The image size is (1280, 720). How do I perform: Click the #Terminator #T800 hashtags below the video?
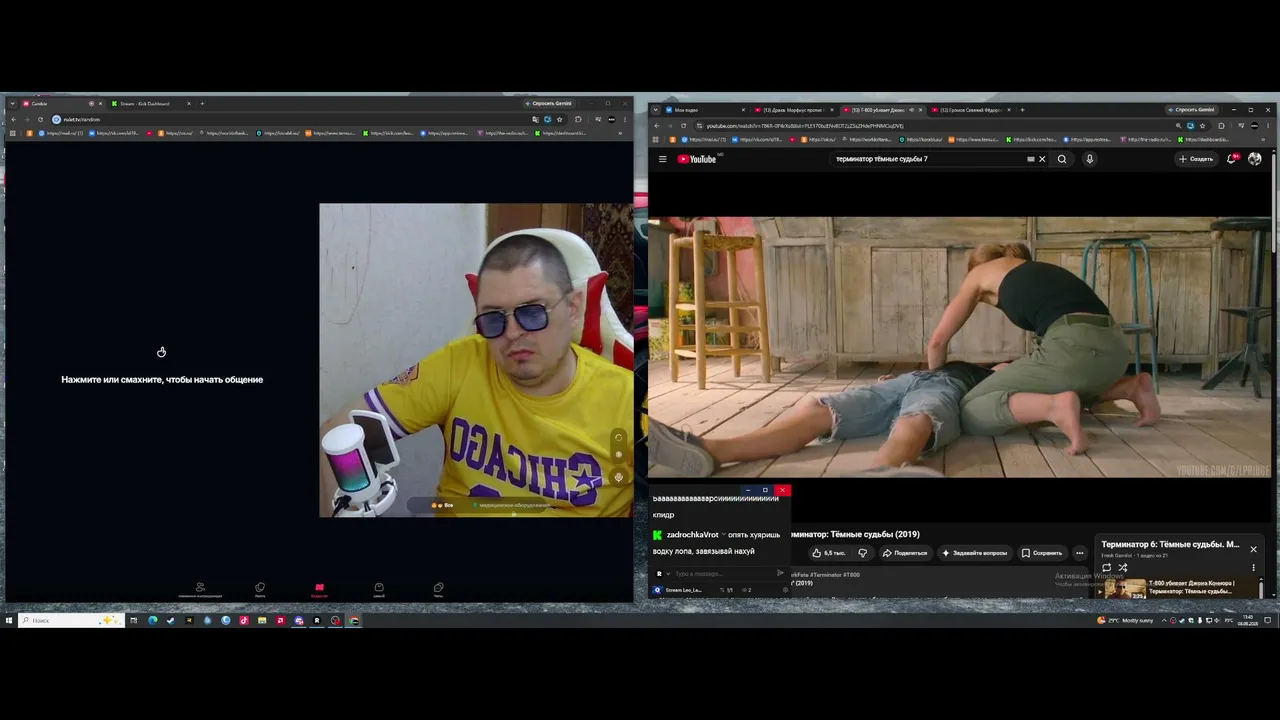click(x=833, y=575)
